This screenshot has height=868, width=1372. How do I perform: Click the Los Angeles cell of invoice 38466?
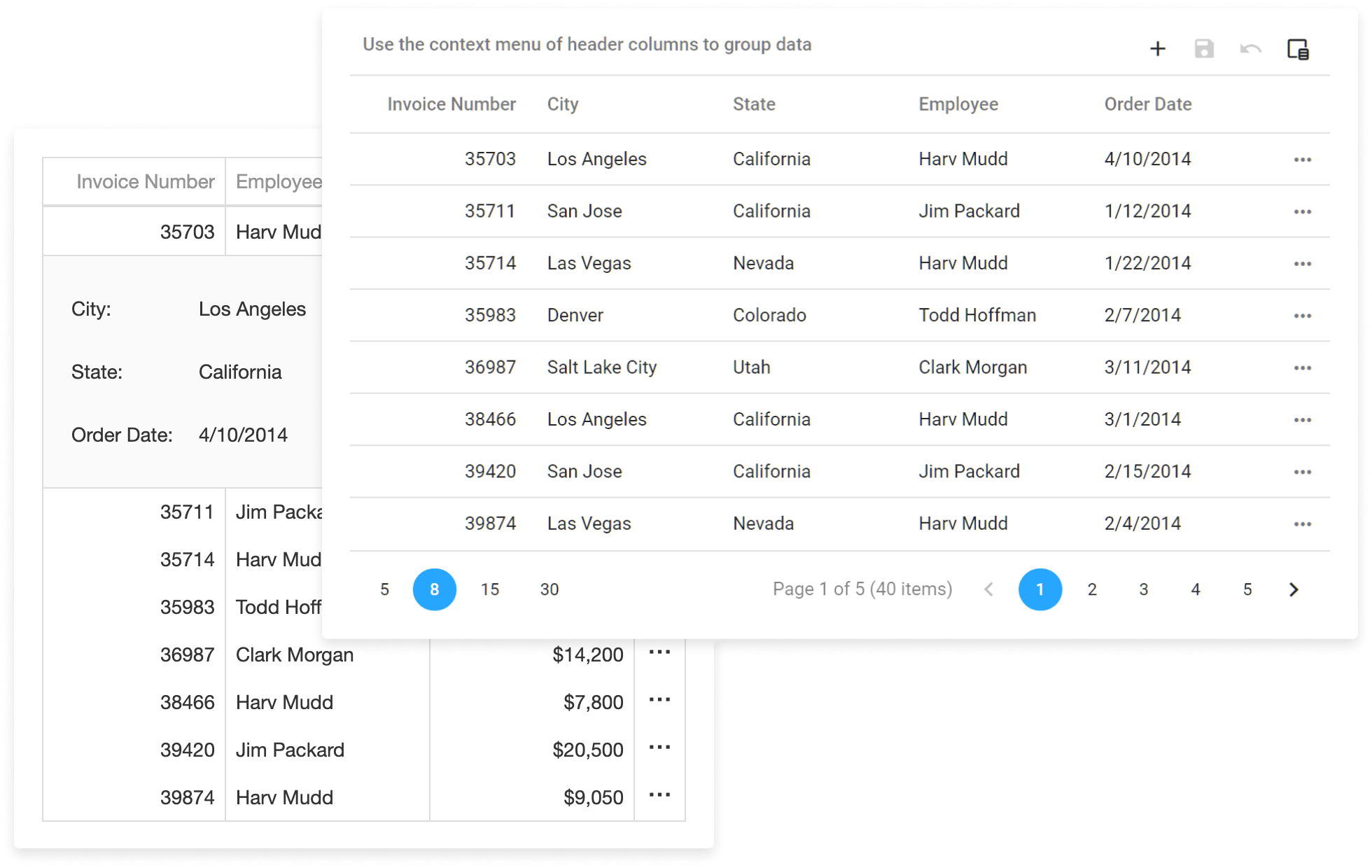point(596,419)
